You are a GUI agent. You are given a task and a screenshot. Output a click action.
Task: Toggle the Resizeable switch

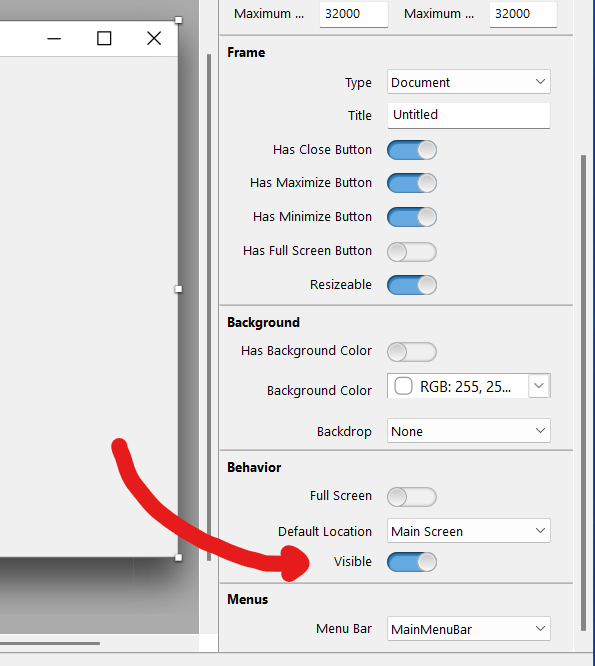point(412,285)
